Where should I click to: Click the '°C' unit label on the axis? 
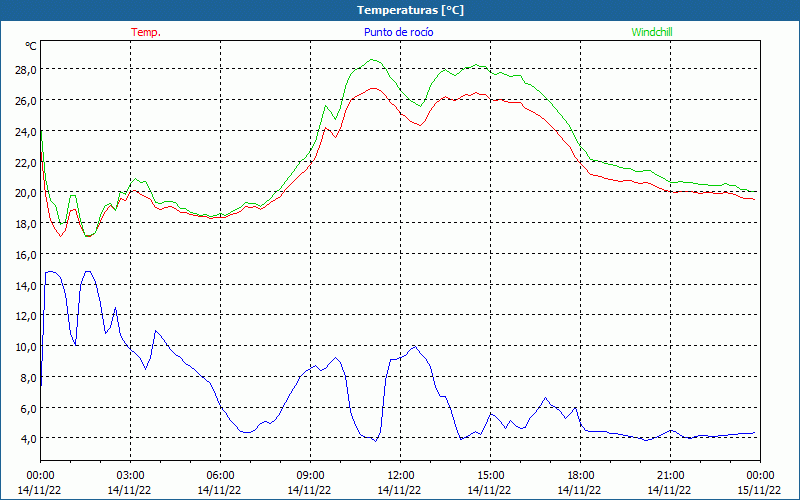point(31,46)
